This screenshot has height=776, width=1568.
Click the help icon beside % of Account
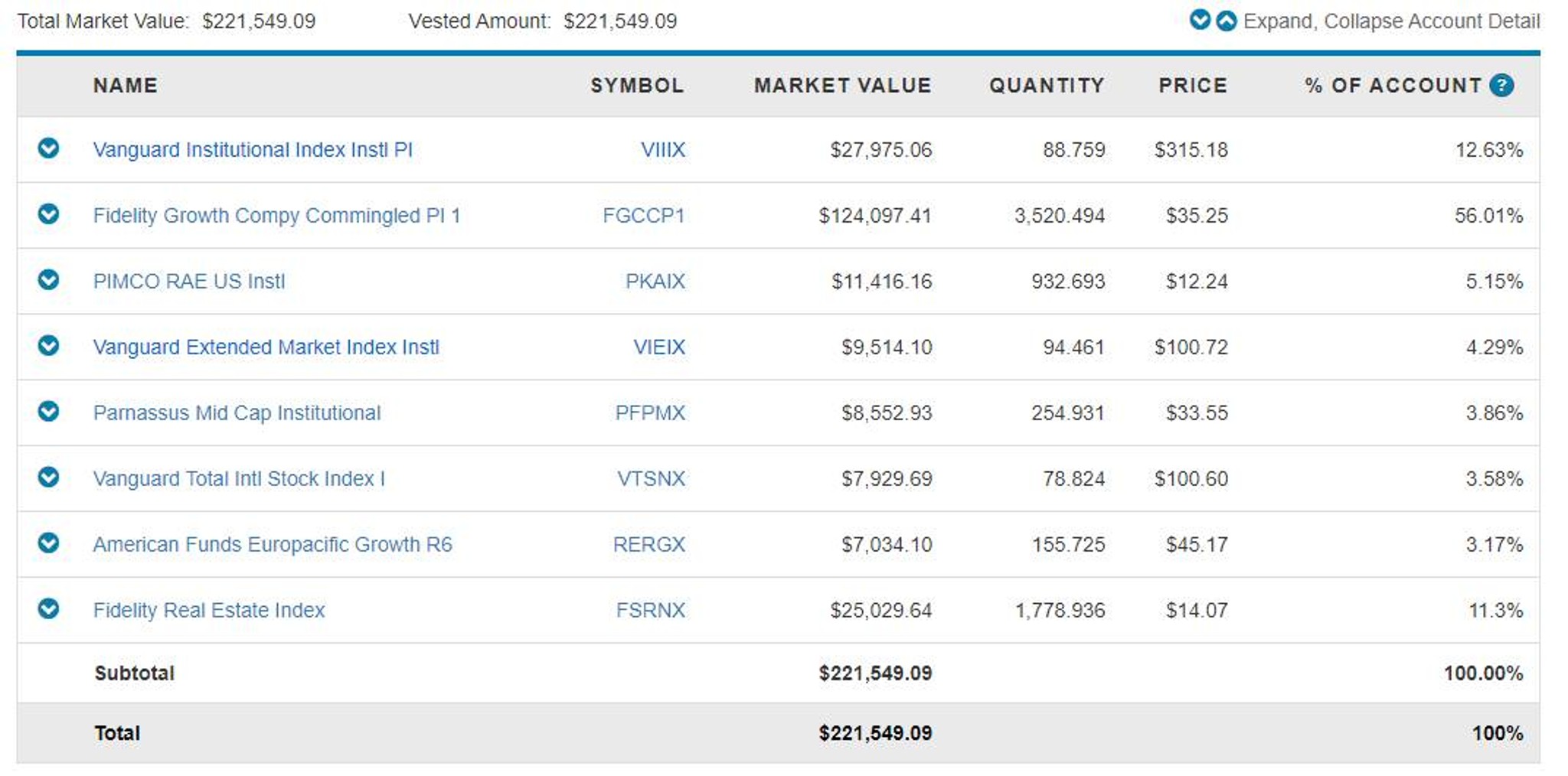[1501, 85]
